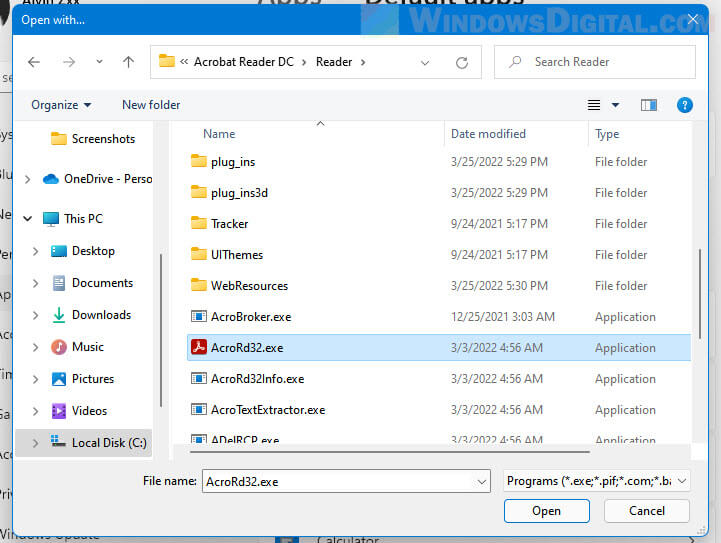Expand the Documents tree node
This screenshot has width=721, height=543.
[x=35, y=283]
